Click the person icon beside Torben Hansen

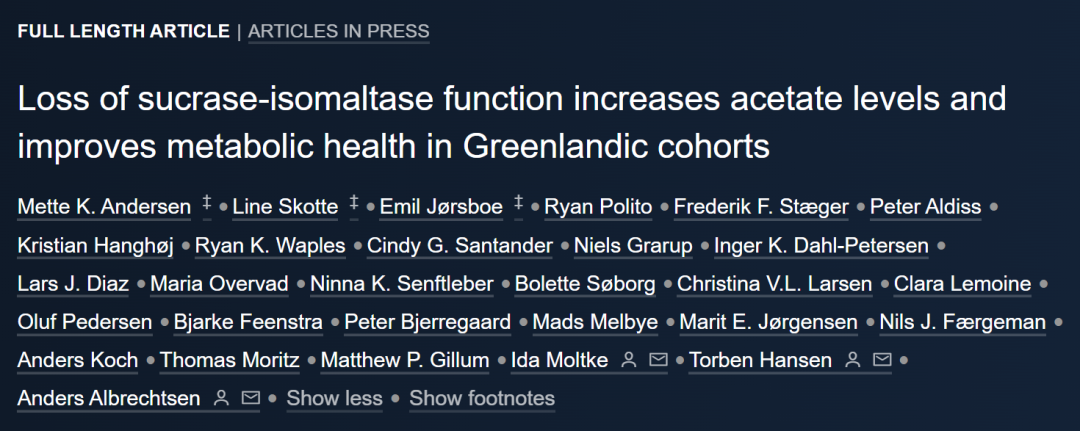[853, 359]
